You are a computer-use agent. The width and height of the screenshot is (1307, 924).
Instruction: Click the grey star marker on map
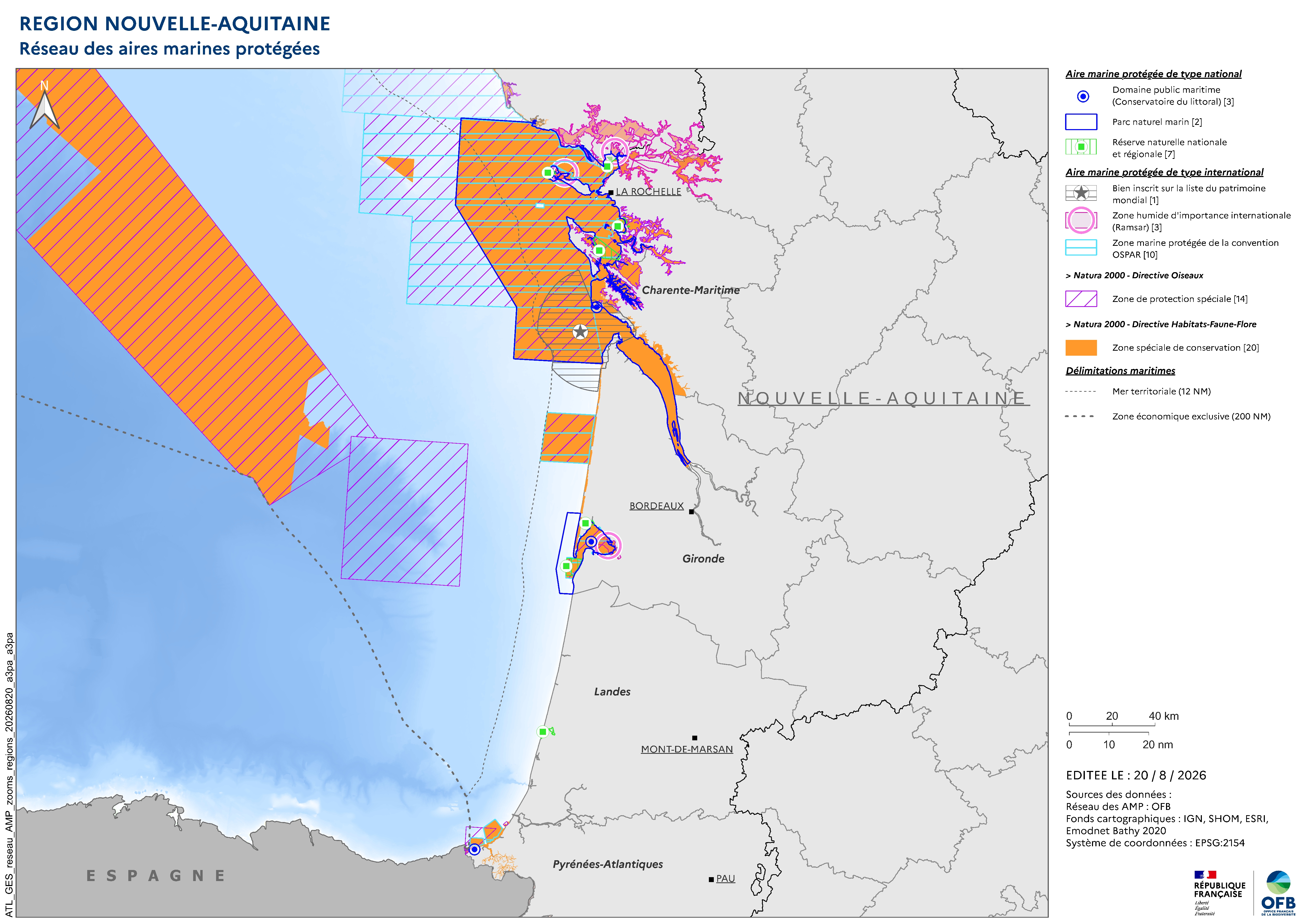pos(579,332)
